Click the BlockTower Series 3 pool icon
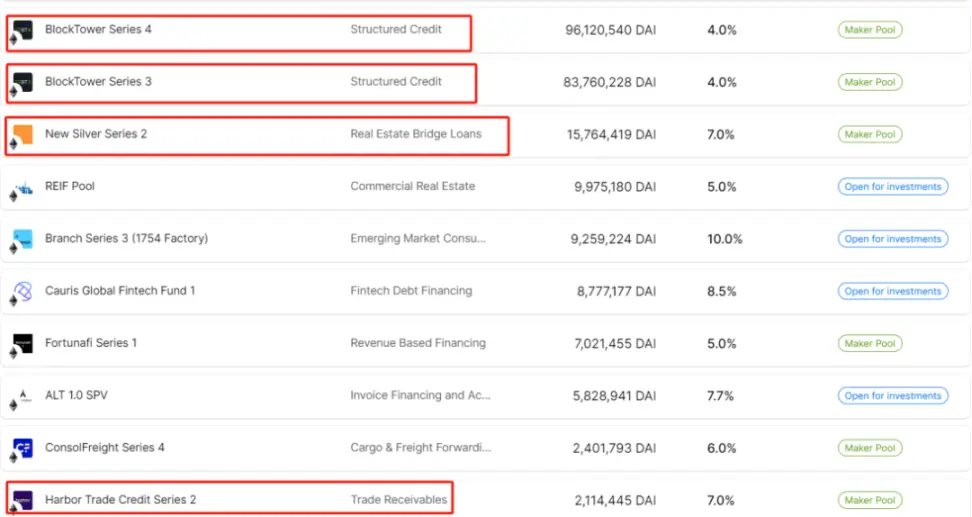Screen dimensions: 972x517 click(23, 82)
